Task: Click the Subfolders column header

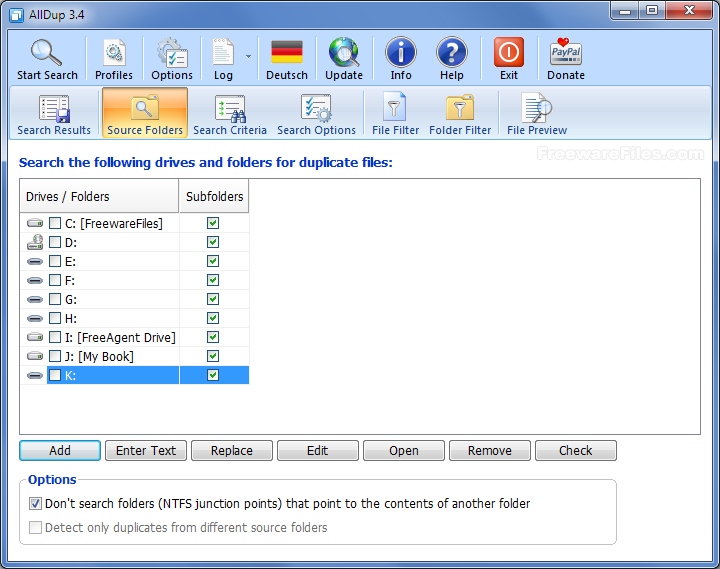Action: (x=214, y=196)
